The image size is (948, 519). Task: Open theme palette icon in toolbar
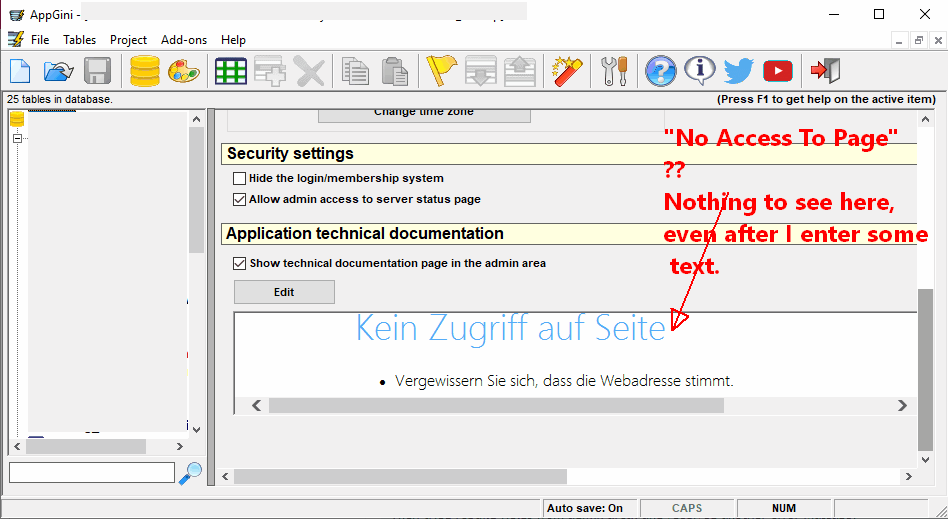tap(184, 71)
